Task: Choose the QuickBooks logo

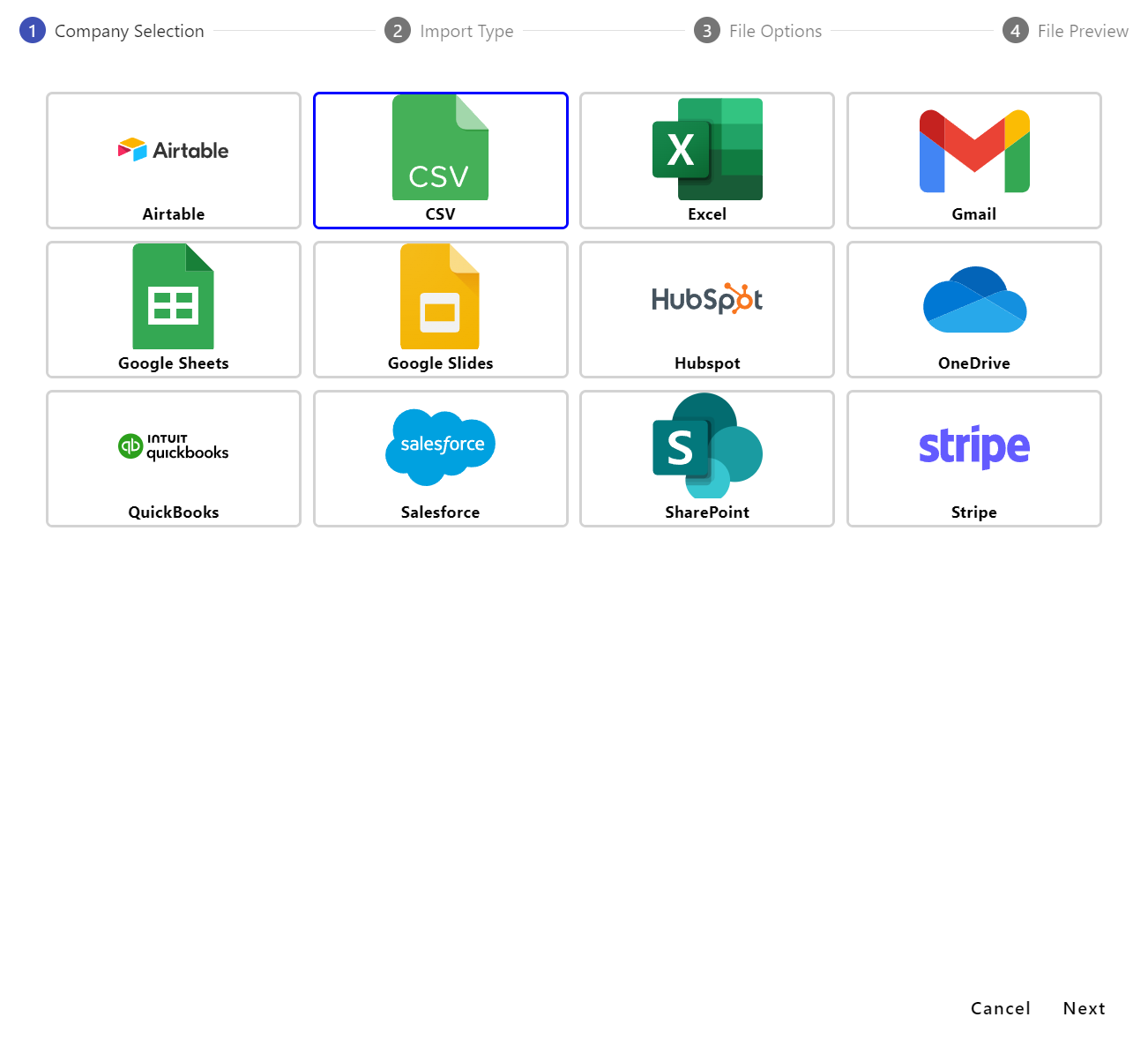Action: tap(174, 447)
